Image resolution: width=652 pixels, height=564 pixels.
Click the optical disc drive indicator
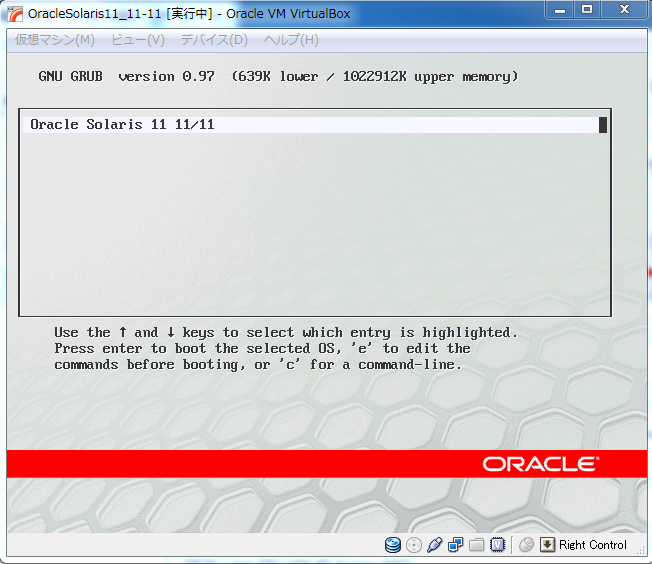tap(414, 545)
